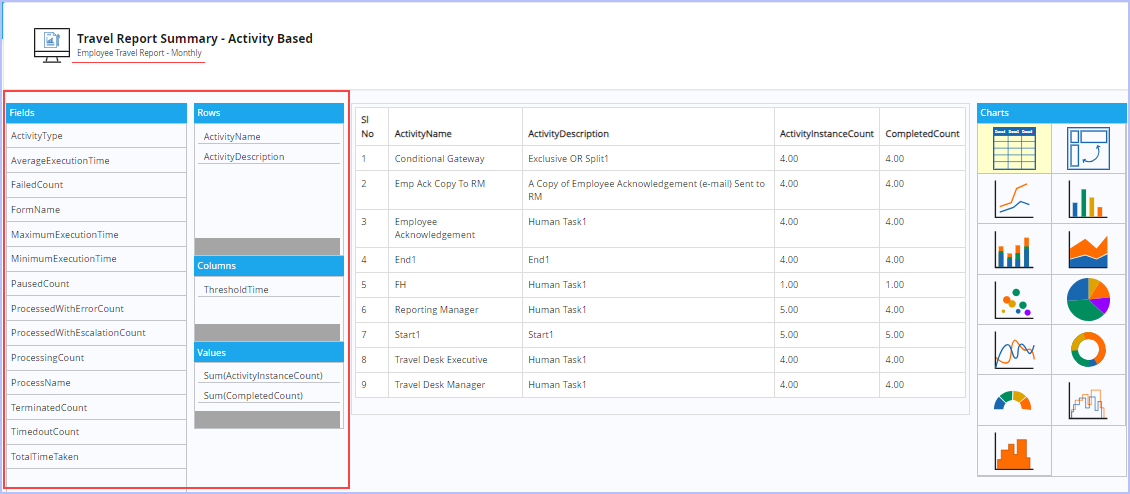This screenshot has width=1130, height=494.
Task: Click the Travel Report Summary title
Action: tap(195, 38)
